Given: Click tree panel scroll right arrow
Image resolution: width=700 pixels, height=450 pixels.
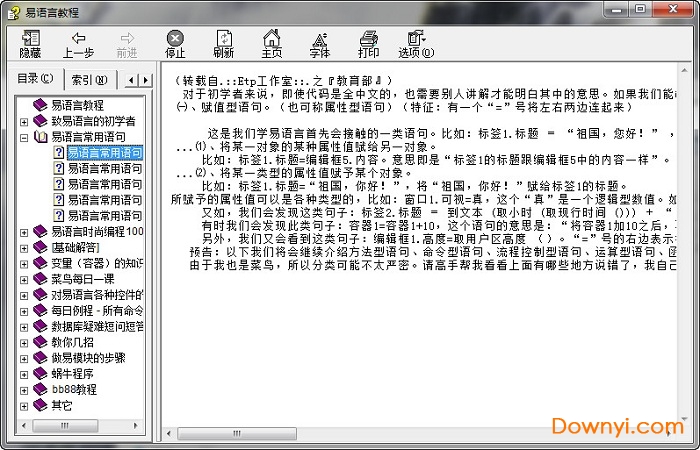Looking at the screenshot, I should coord(136,425).
